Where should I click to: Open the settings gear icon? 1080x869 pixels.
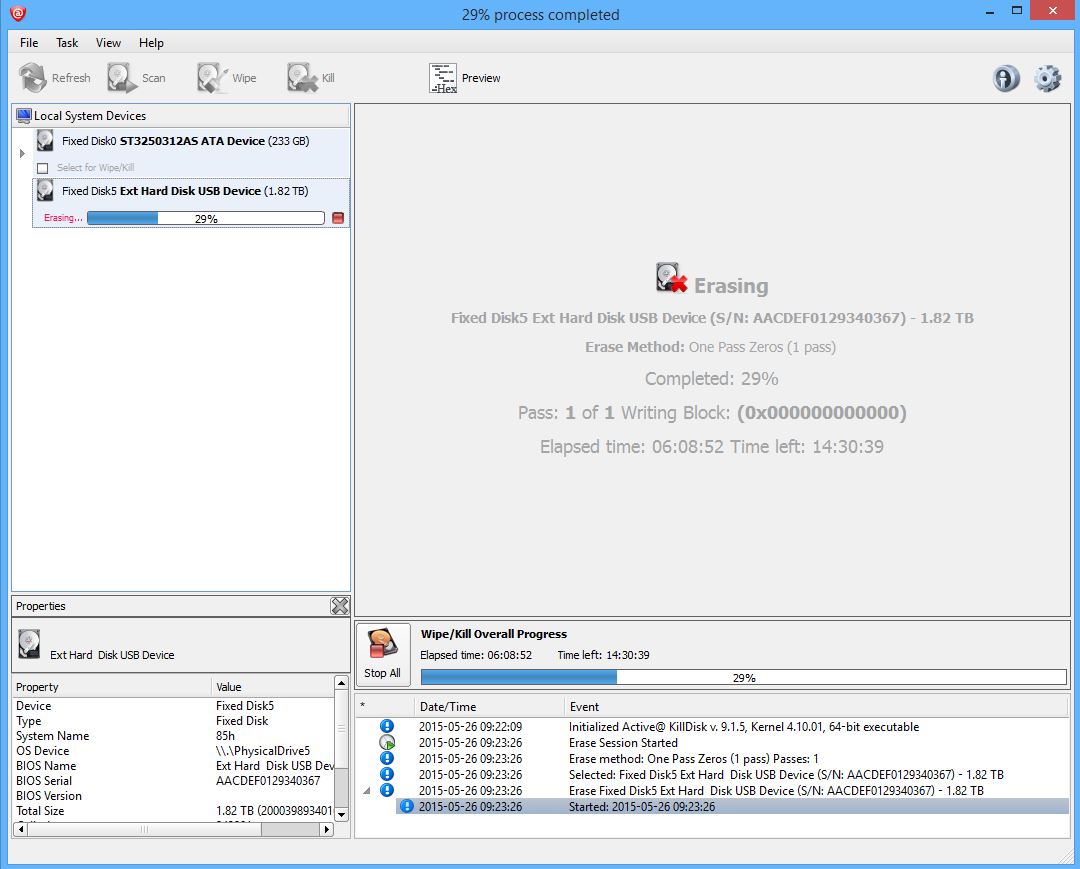[1048, 78]
